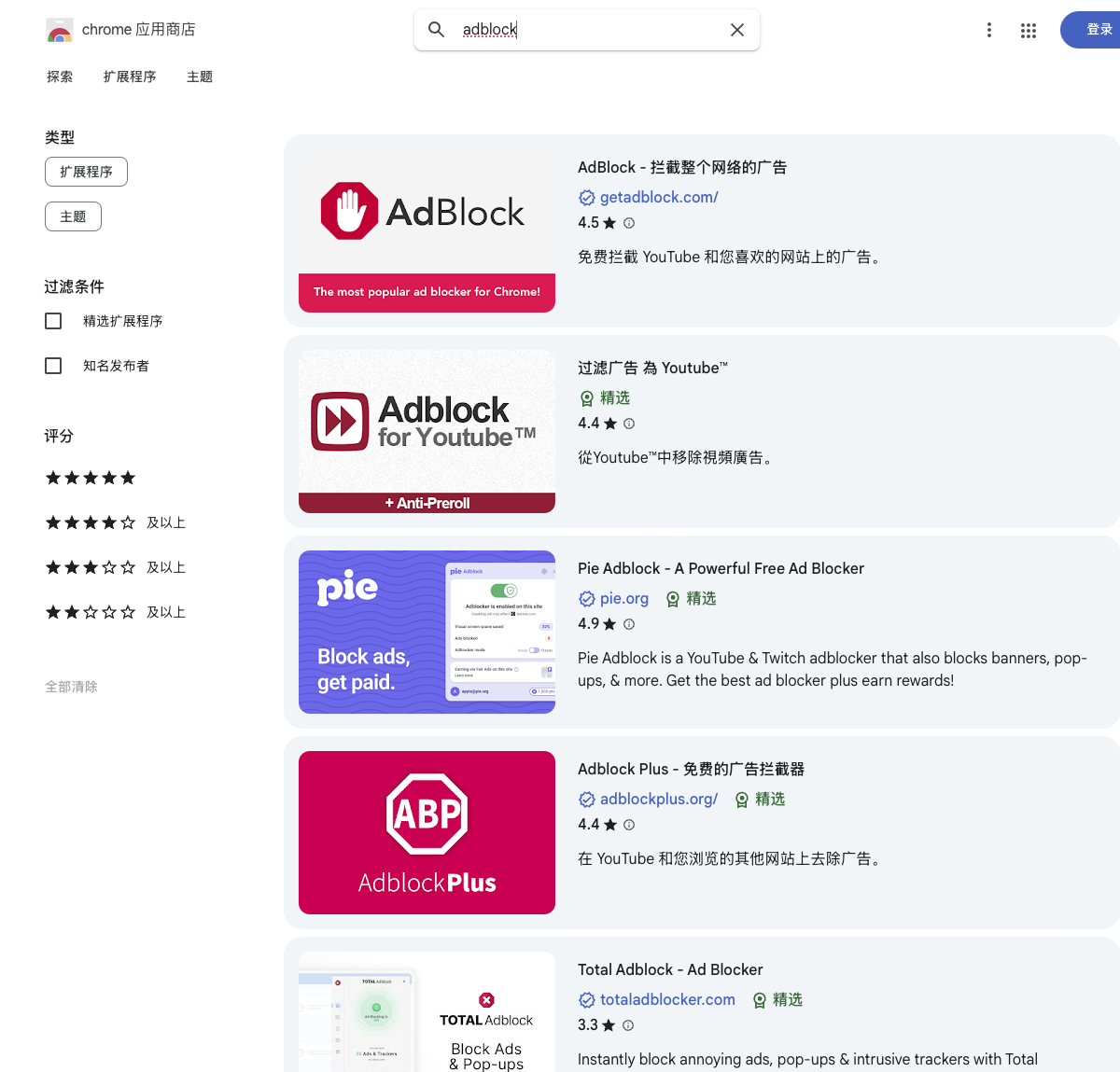Enable the 精选扩展程序 filter checkbox

click(53, 320)
